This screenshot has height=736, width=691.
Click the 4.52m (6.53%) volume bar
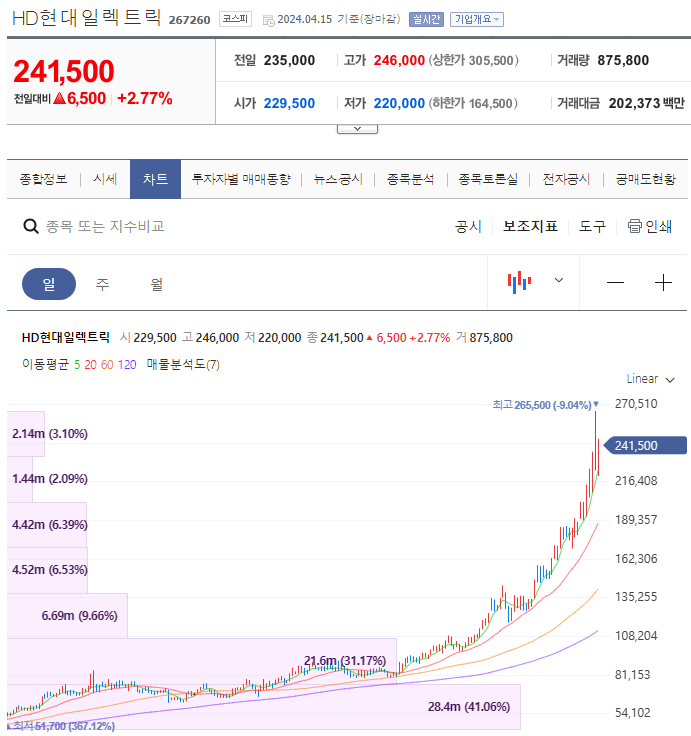coord(47,570)
